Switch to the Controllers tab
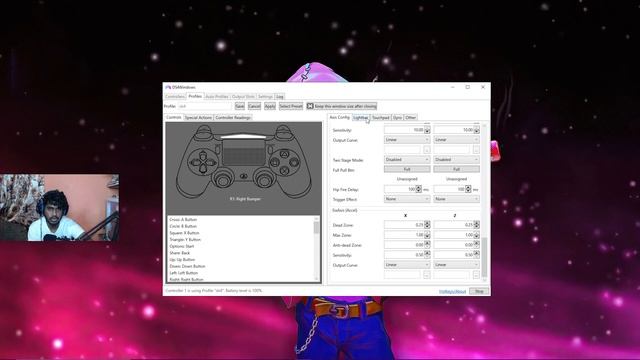640x360 pixels. [175, 97]
